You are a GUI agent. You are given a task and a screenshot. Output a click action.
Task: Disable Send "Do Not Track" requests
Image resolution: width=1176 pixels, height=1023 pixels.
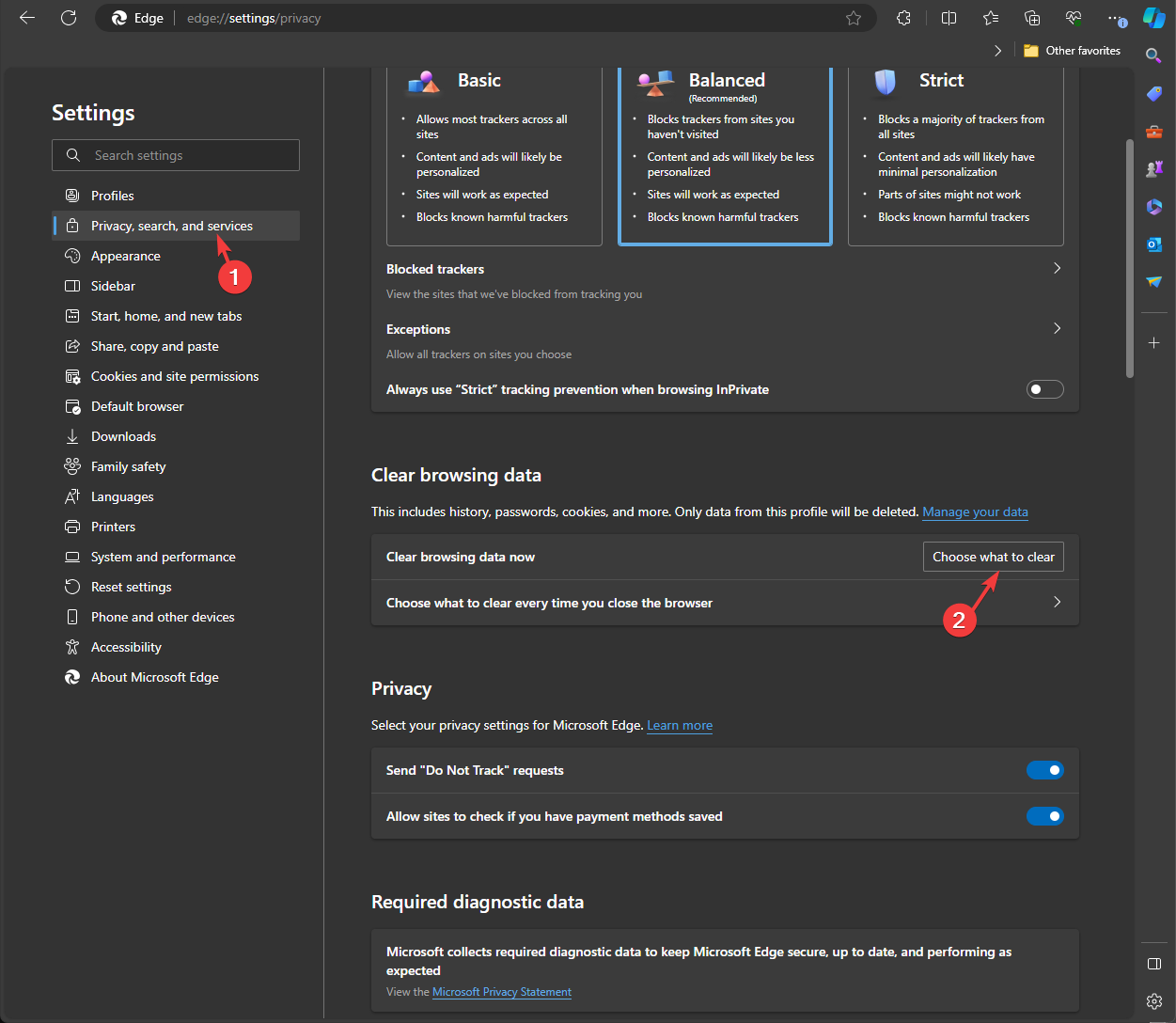(1044, 770)
